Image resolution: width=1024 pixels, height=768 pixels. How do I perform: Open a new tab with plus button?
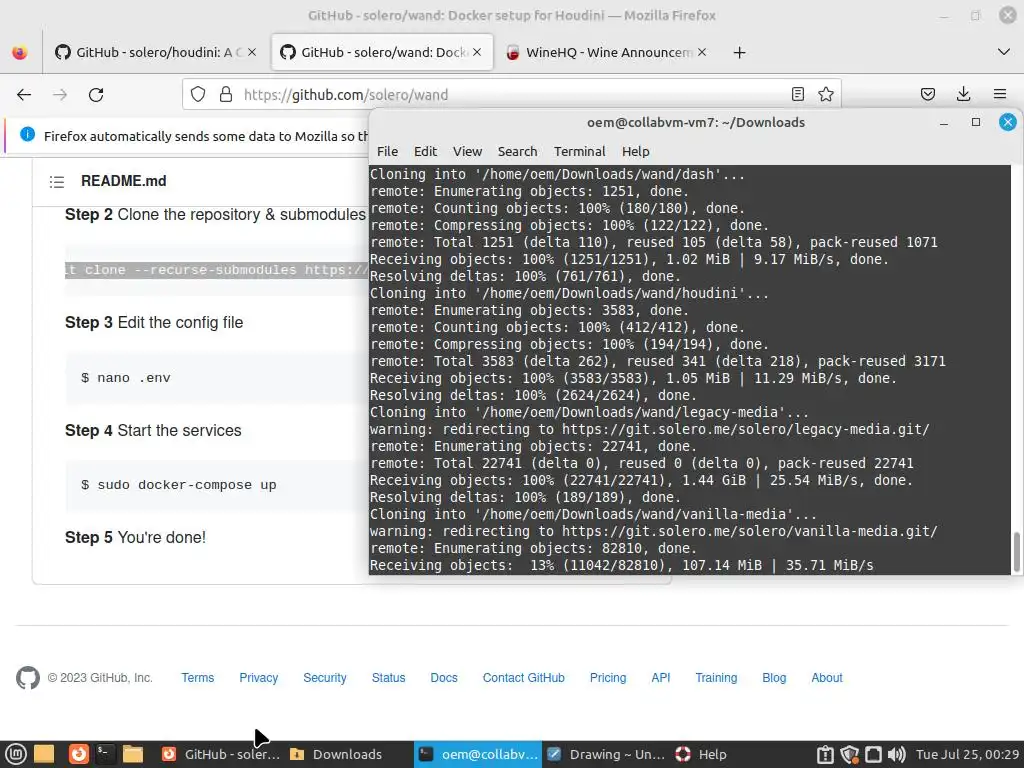tap(739, 53)
